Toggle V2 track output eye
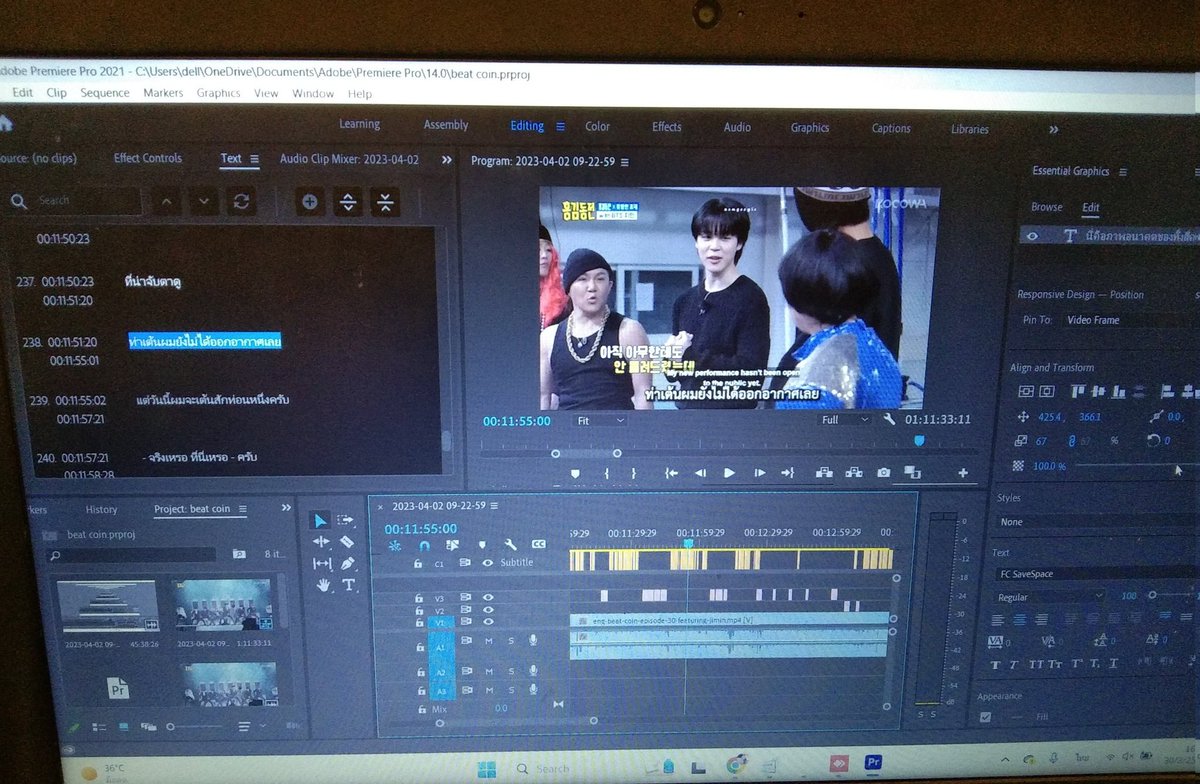This screenshot has width=1200, height=784. [488, 610]
